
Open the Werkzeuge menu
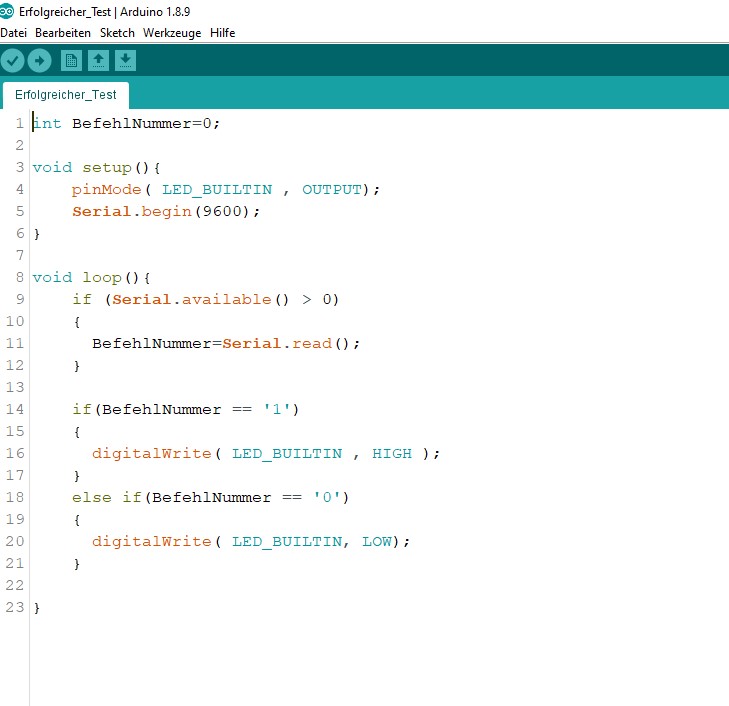(172, 33)
